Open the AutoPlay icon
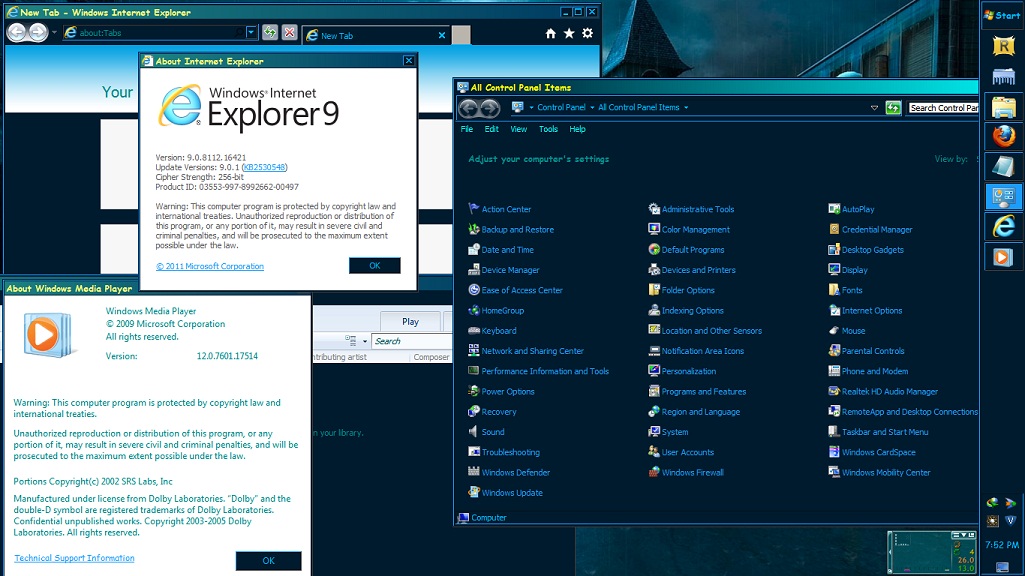The width and height of the screenshot is (1025, 576). click(834, 209)
